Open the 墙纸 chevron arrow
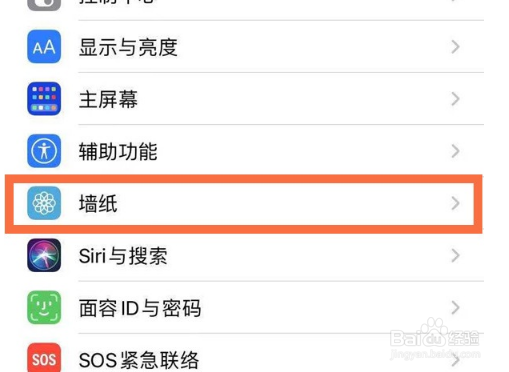Screen dimensions: 509x372 pyautogui.click(x=455, y=203)
